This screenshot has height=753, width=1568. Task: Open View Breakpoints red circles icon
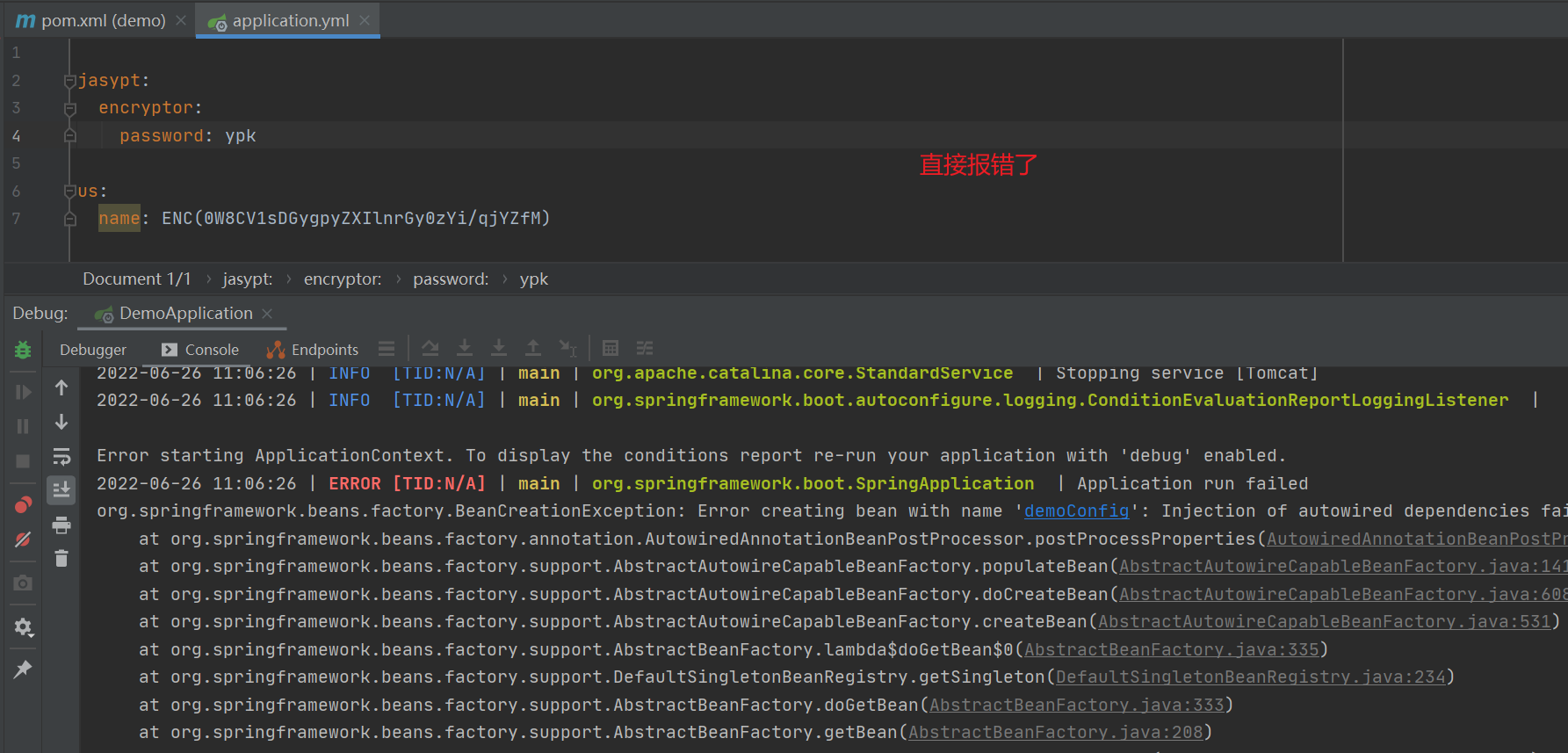click(x=23, y=504)
